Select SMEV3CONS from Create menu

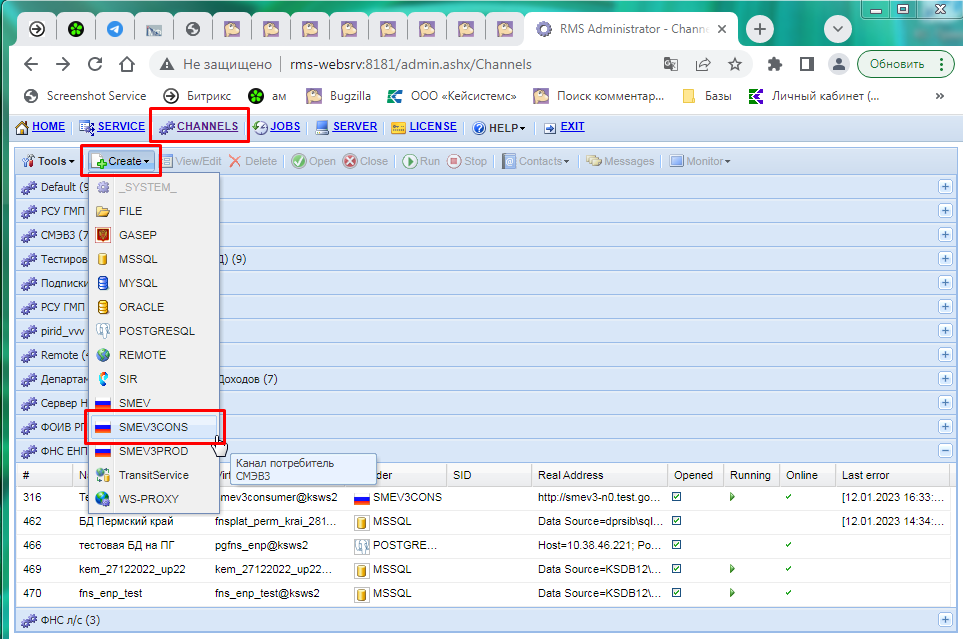154,427
